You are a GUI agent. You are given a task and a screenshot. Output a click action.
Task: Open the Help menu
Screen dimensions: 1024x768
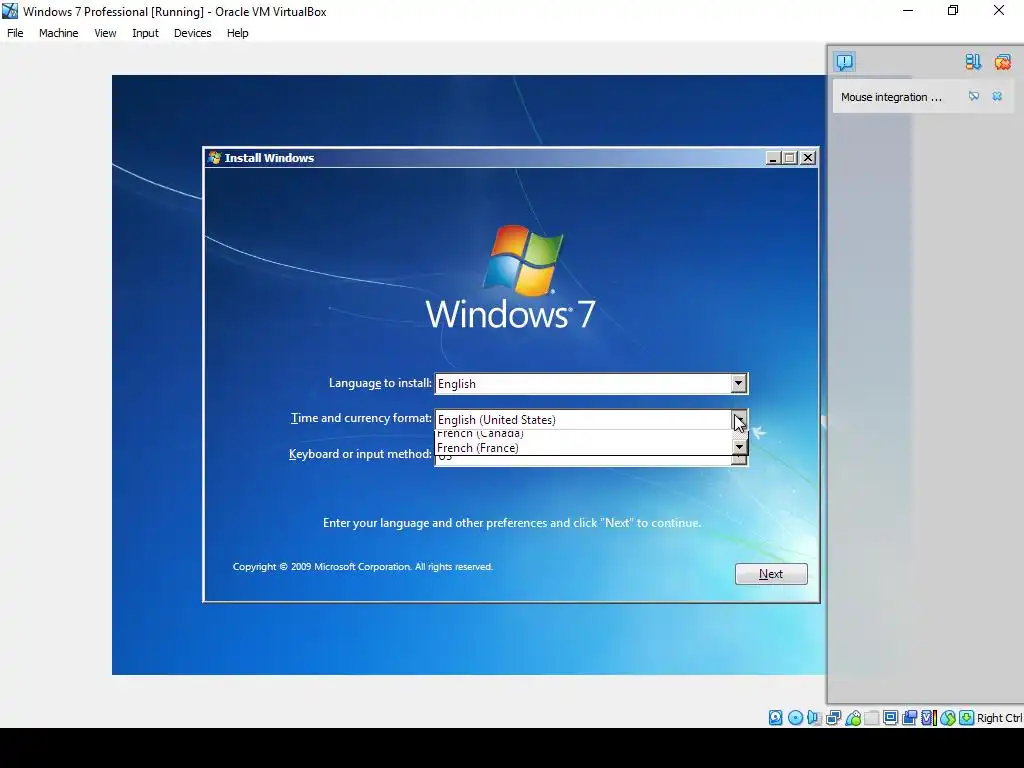238,33
